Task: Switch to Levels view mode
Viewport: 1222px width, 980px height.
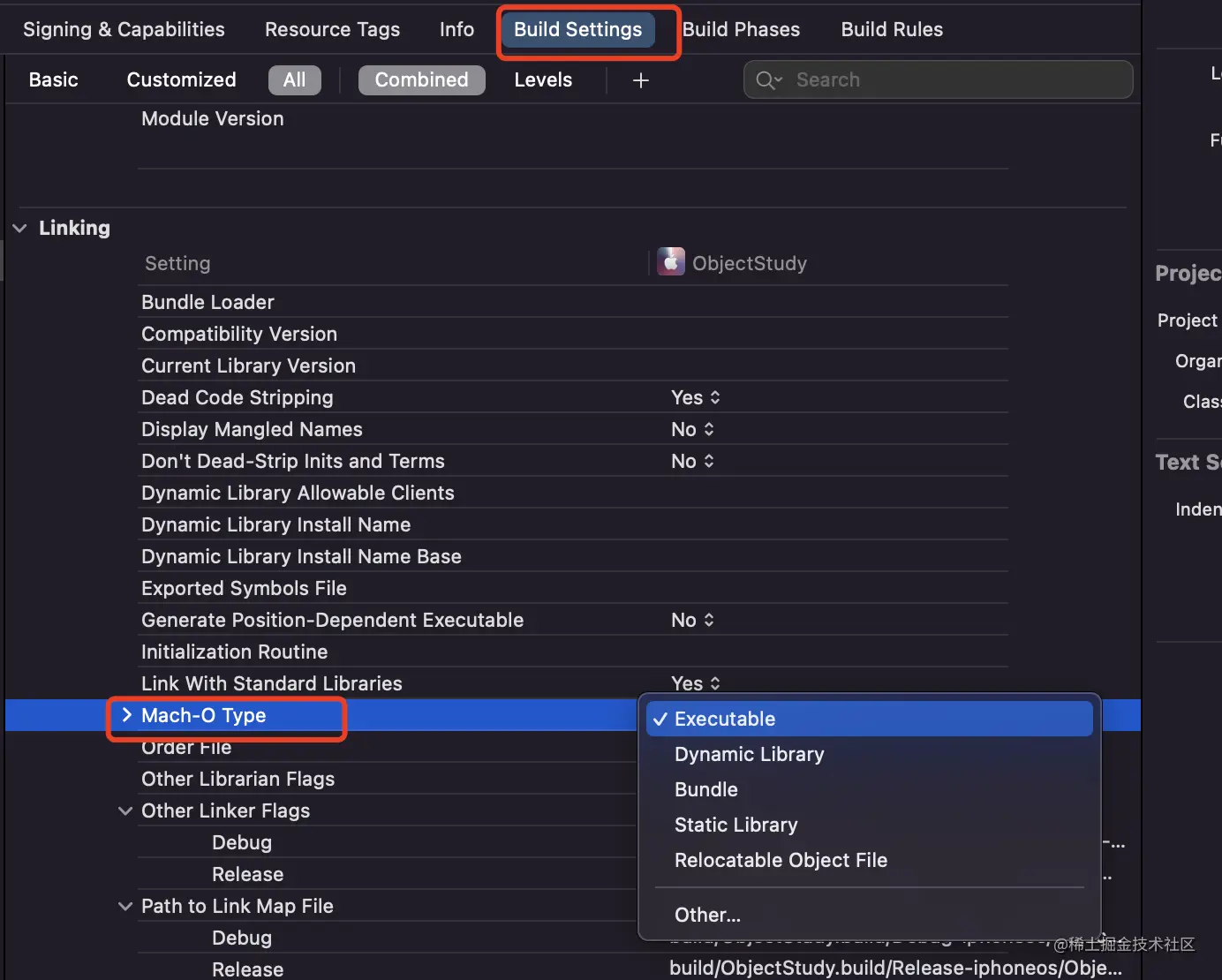Action: click(543, 79)
